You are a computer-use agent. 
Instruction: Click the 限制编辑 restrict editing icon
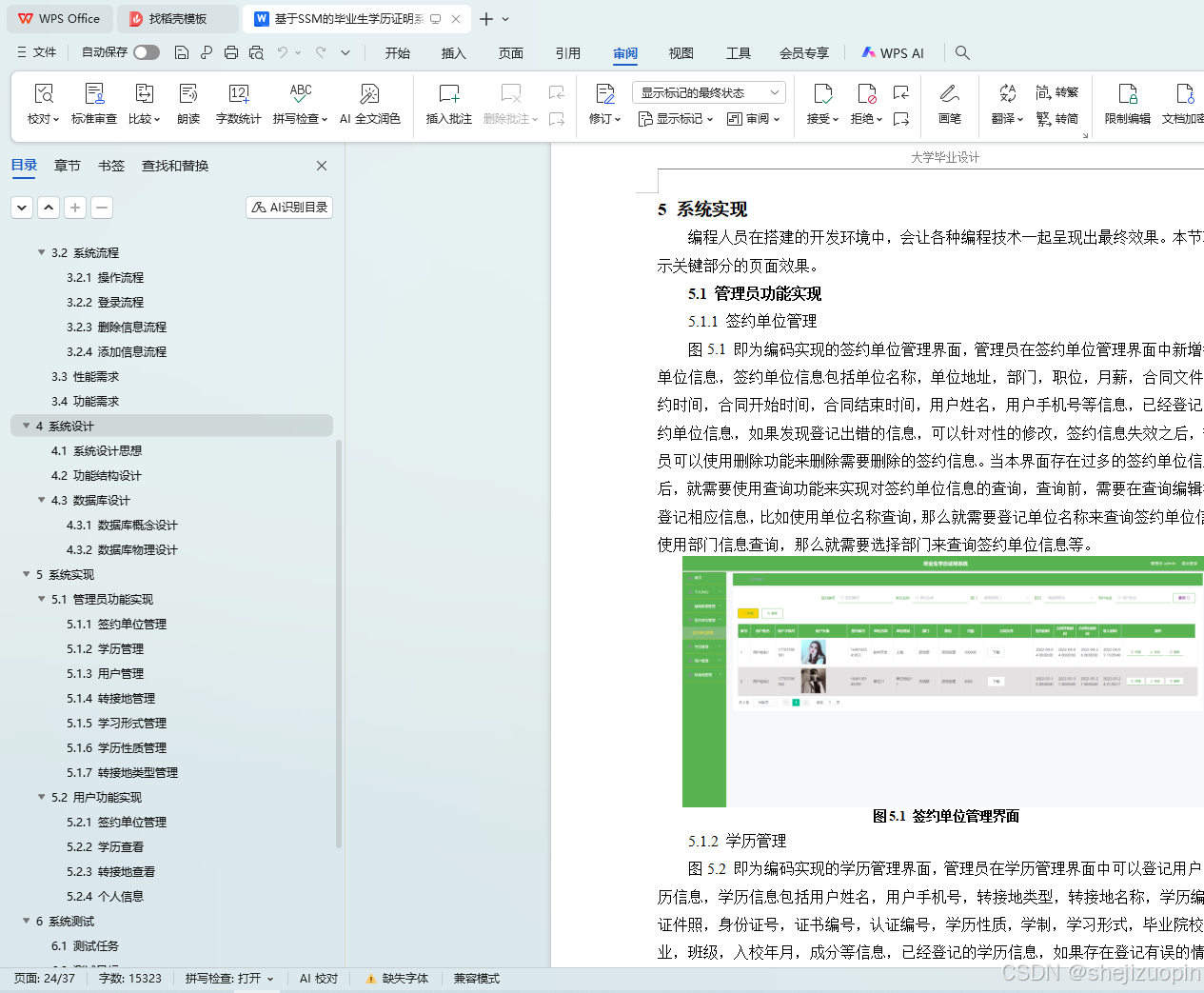(1128, 103)
